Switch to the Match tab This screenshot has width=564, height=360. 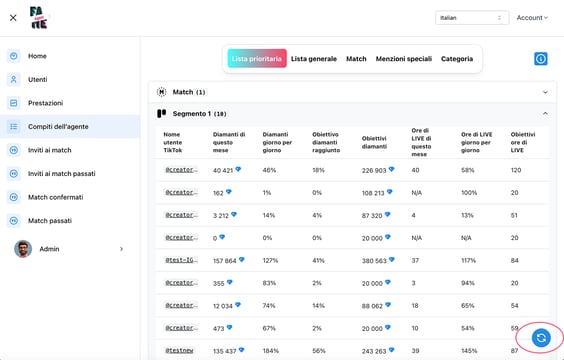(x=356, y=59)
